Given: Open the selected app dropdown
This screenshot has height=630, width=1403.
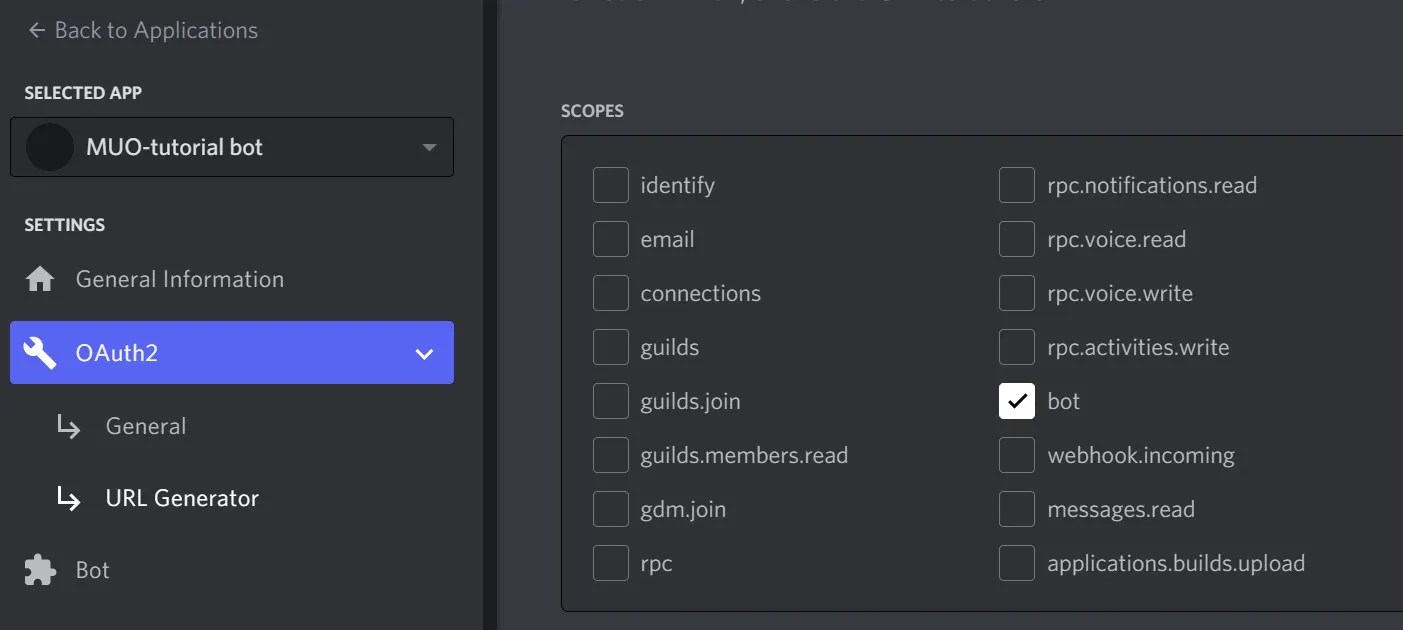Looking at the screenshot, I should tap(429, 146).
